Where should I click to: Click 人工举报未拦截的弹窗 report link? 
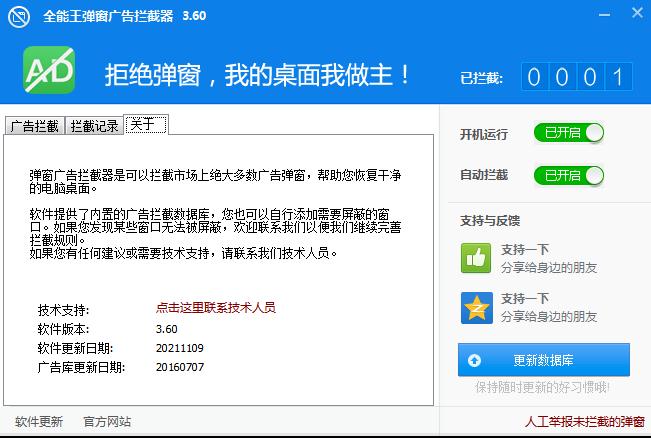[x=585, y=421]
